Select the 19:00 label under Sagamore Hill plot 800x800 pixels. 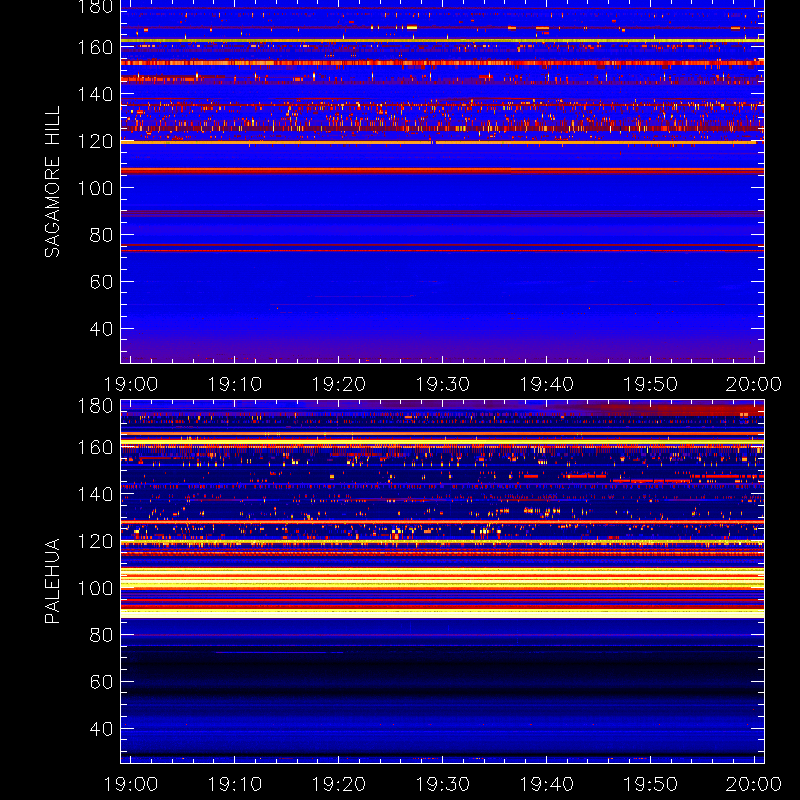[131, 384]
